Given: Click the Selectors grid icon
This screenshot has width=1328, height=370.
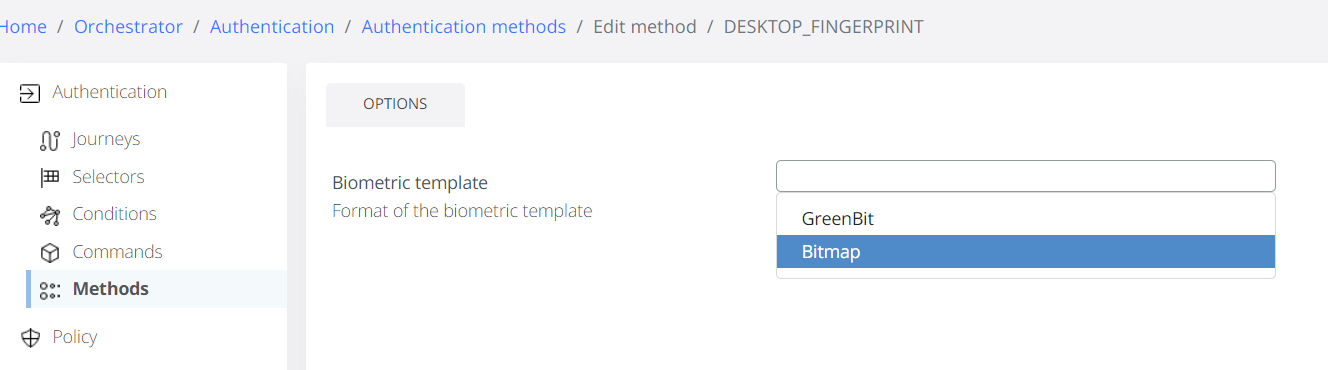Looking at the screenshot, I should pyautogui.click(x=50, y=178).
